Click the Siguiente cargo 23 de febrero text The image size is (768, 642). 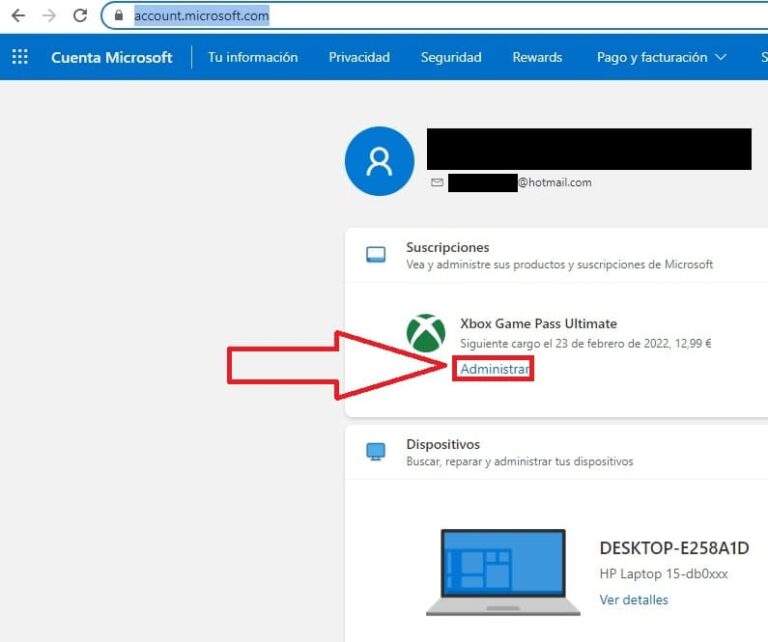(x=585, y=343)
